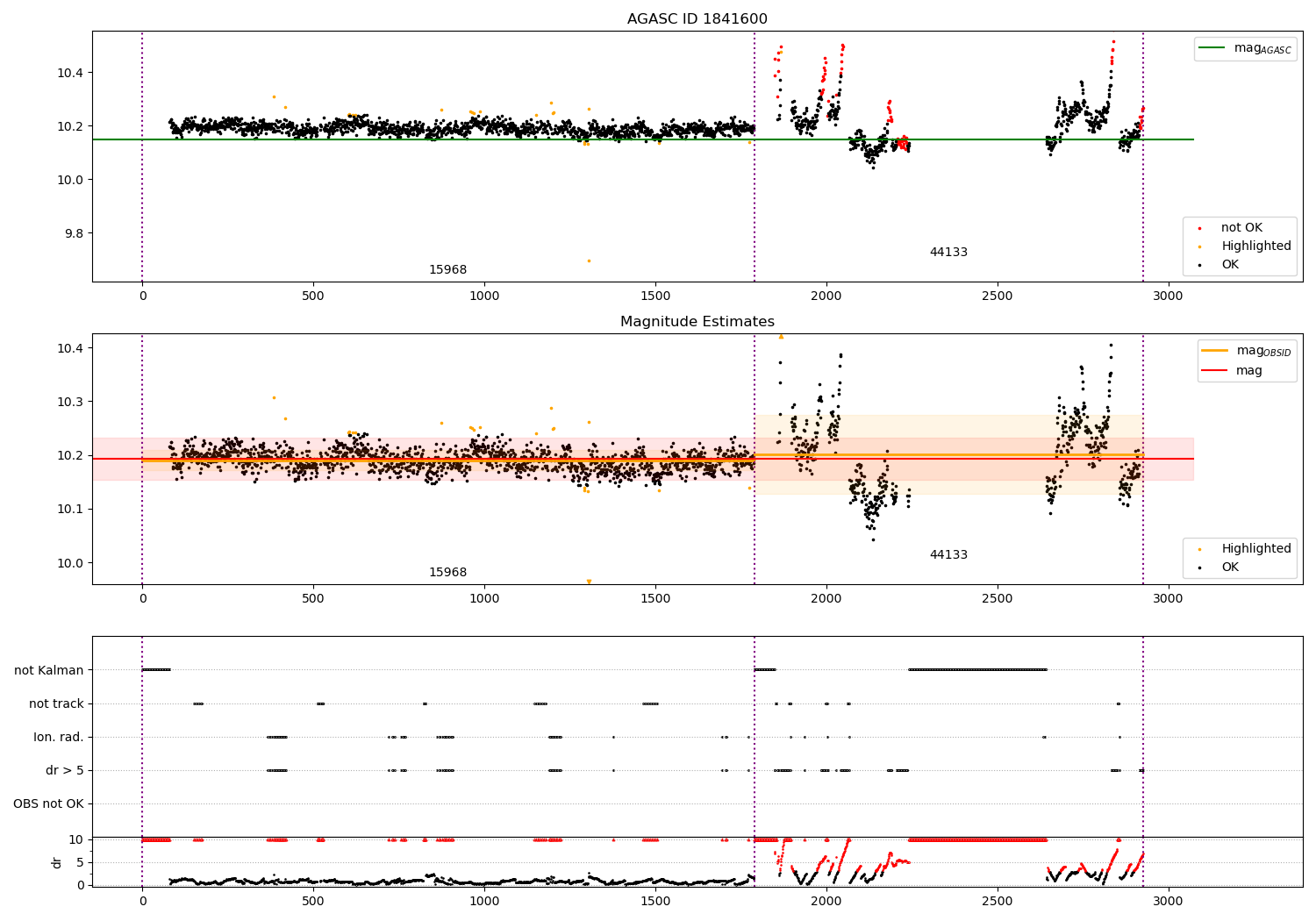Click '15968' annotation in Magnitude Estimates plot
Viewport: 1316px width, 921px height.
pyautogui.click(x=447, y=573)
